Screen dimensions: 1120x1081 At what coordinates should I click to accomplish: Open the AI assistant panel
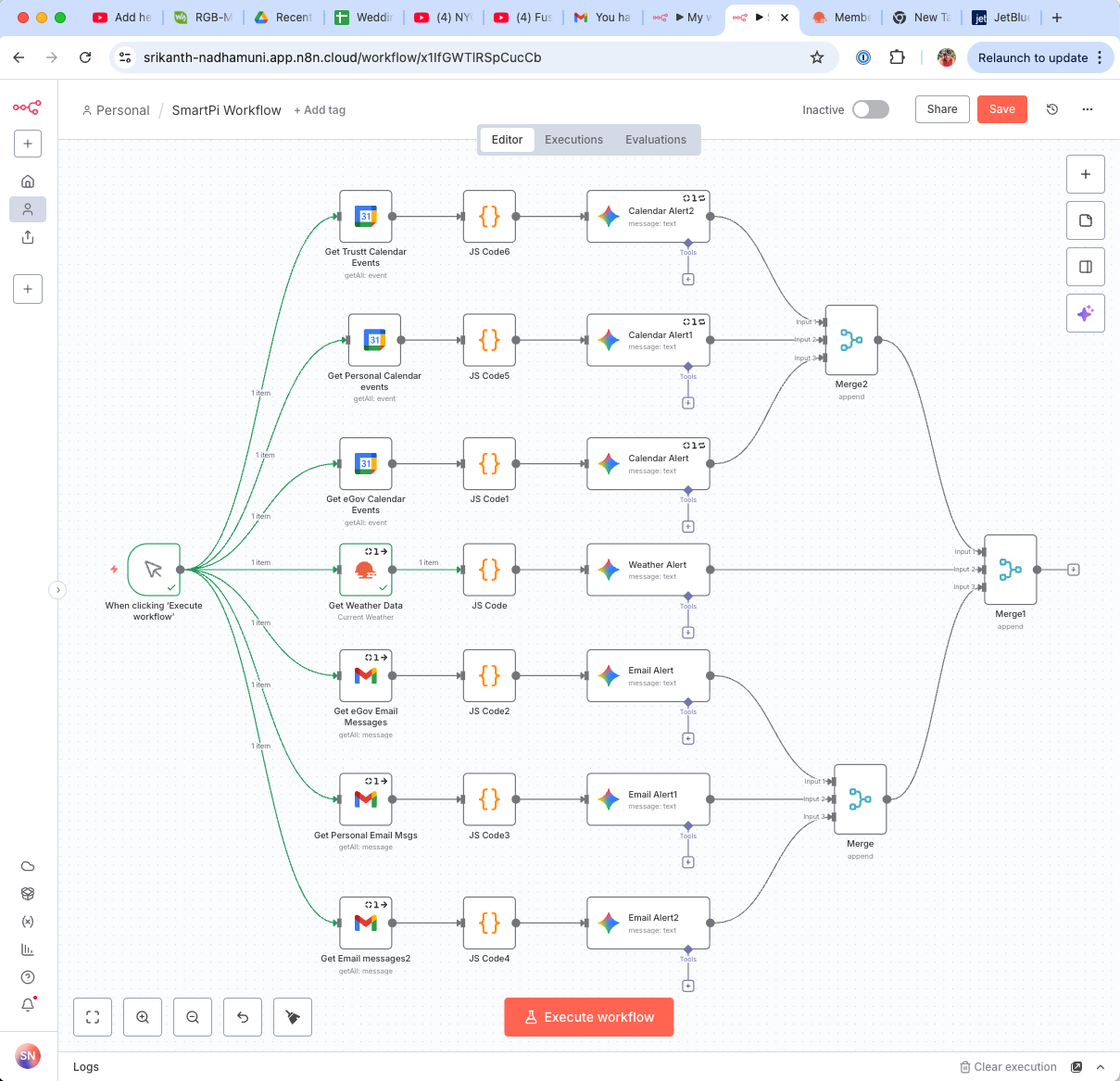[x=1085, y=313]
